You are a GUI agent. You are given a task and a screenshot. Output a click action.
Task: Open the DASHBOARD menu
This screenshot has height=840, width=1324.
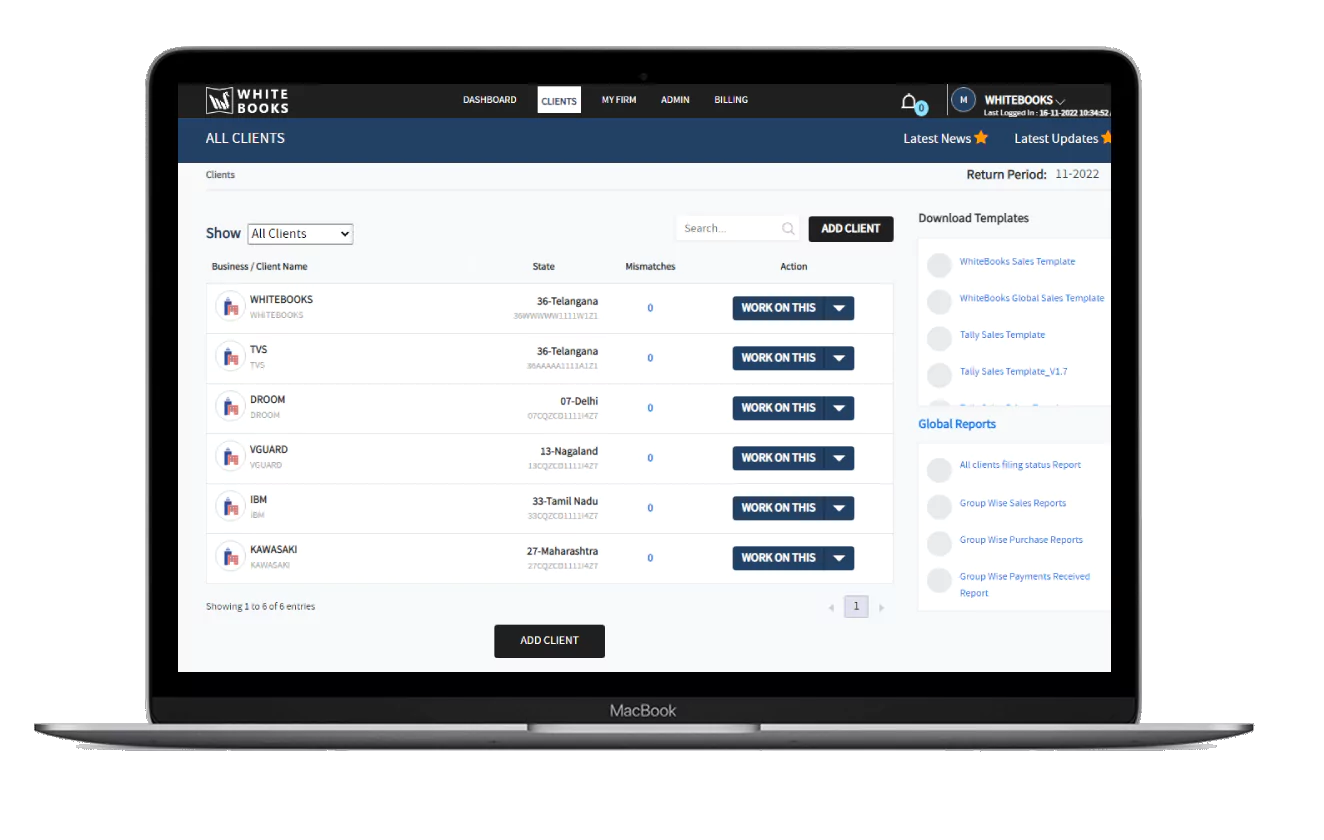[490, 100]
